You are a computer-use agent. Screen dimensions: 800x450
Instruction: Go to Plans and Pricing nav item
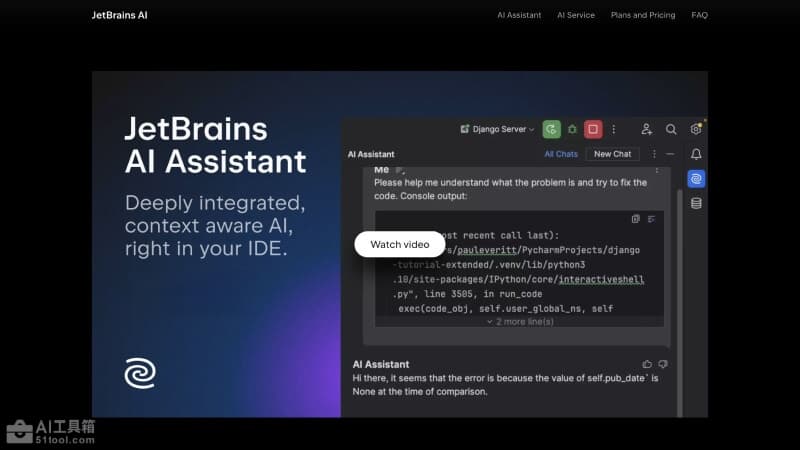point(643,15)
